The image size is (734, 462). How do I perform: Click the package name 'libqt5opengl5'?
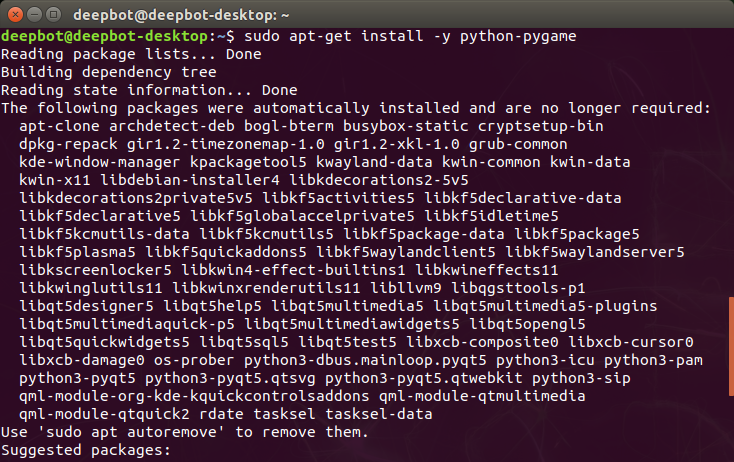click(527, 324)
